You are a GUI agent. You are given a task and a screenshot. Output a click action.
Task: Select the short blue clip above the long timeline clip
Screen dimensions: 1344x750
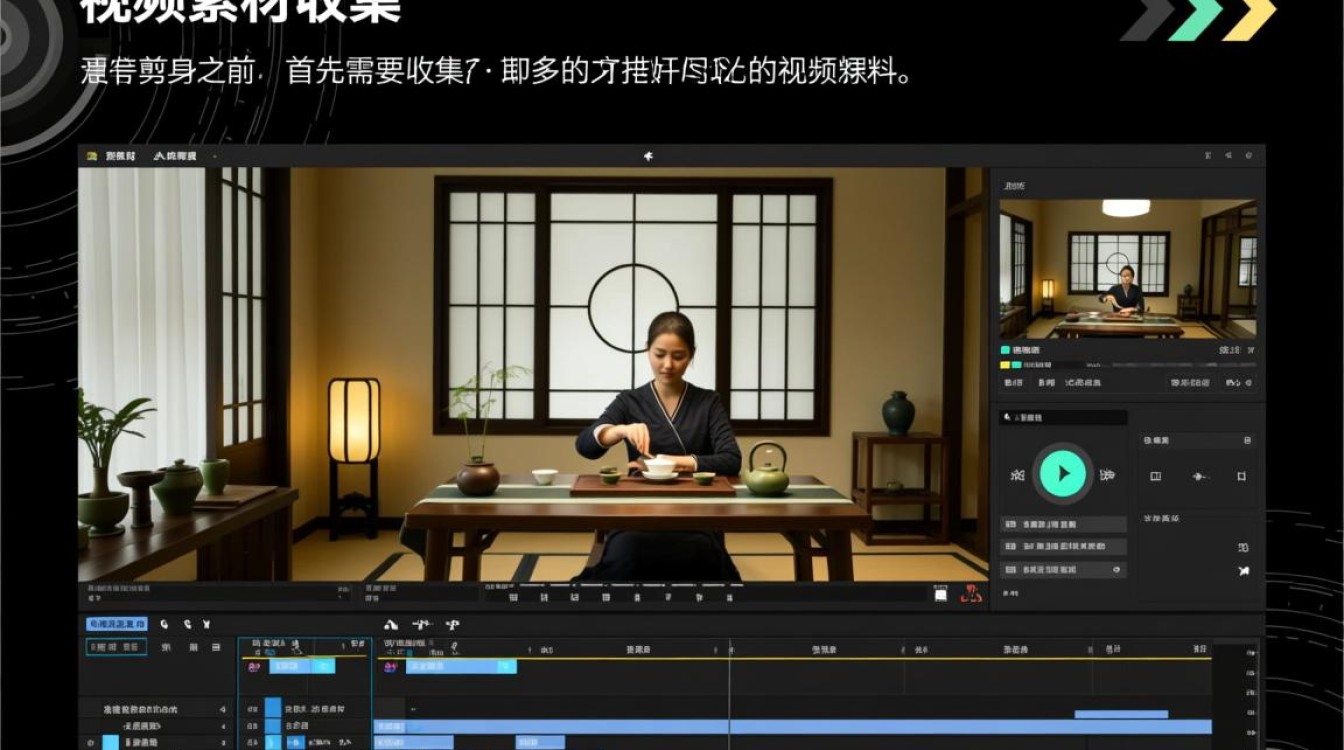[x=1121, y=714]
